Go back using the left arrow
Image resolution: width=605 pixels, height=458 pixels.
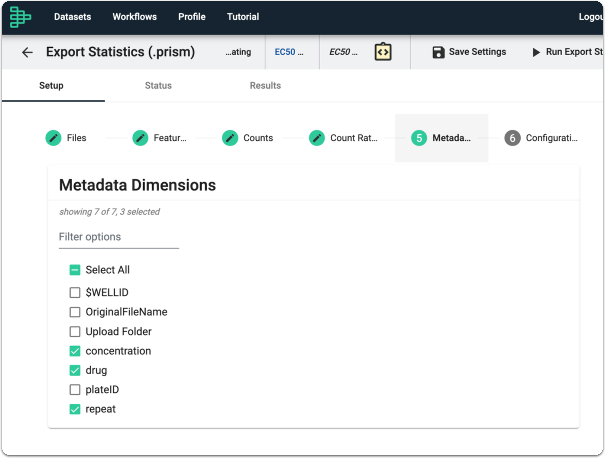(27, 52)
